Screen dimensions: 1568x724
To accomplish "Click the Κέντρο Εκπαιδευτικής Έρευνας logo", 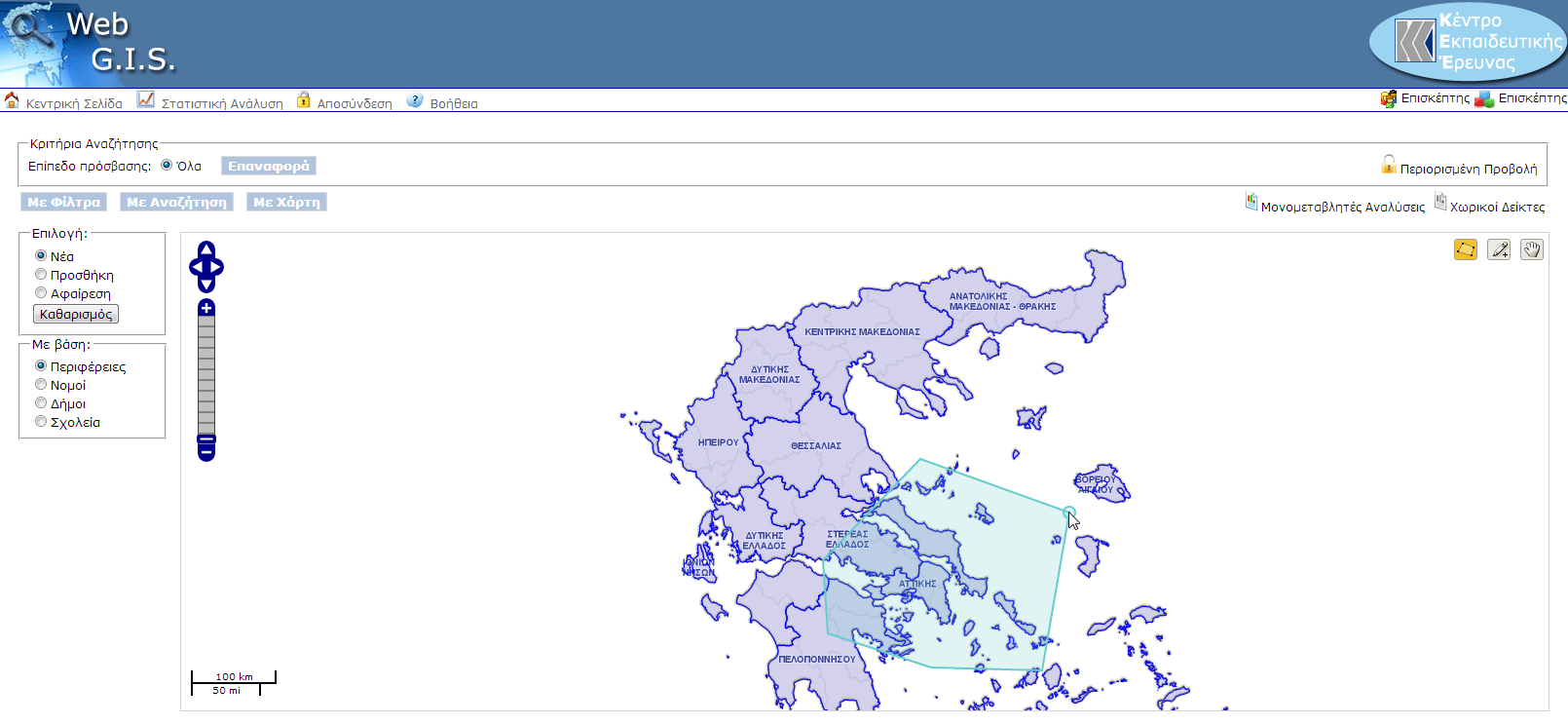I will coord(1468,42).
